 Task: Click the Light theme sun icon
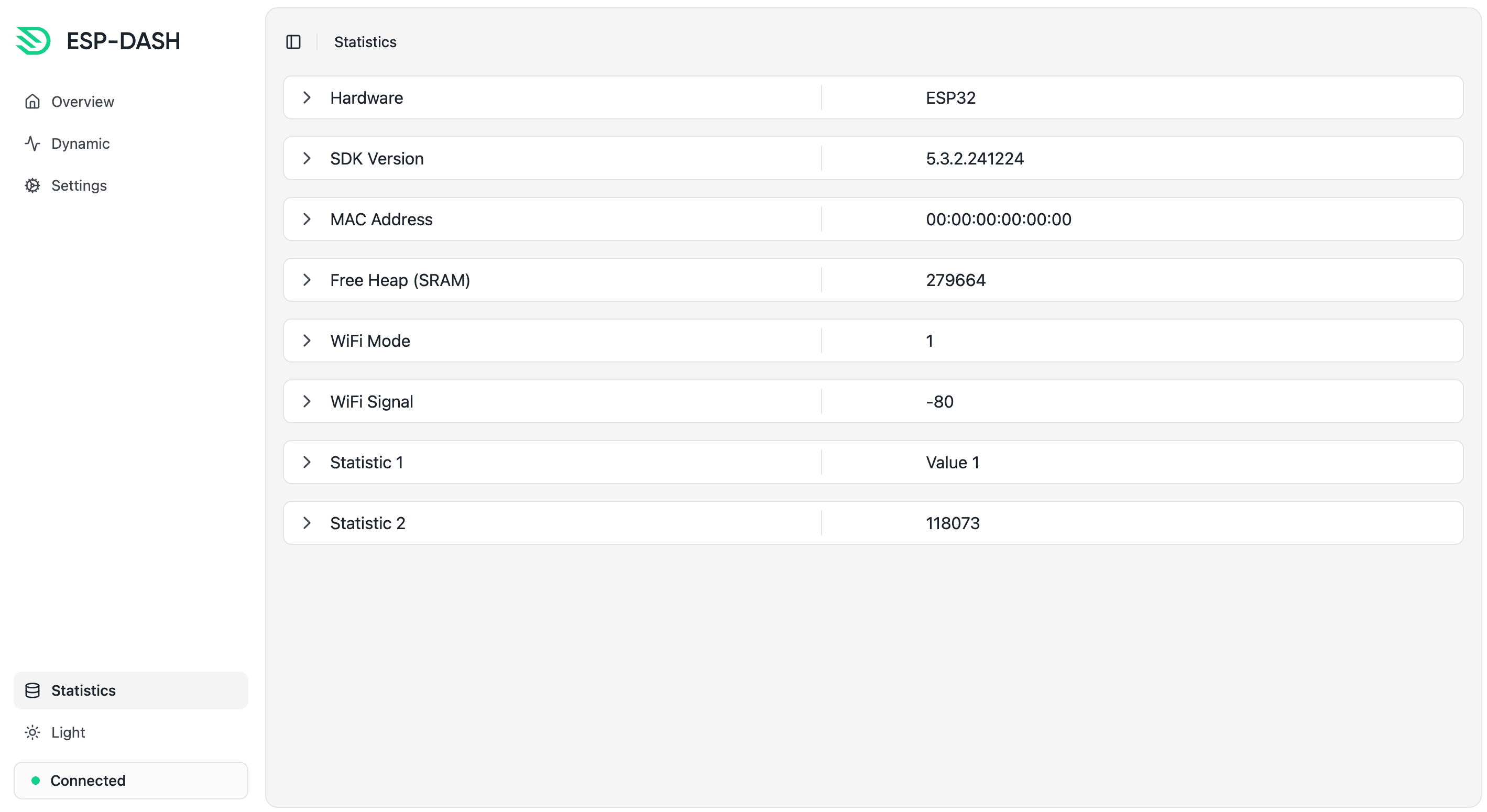[x=32, y=732]
